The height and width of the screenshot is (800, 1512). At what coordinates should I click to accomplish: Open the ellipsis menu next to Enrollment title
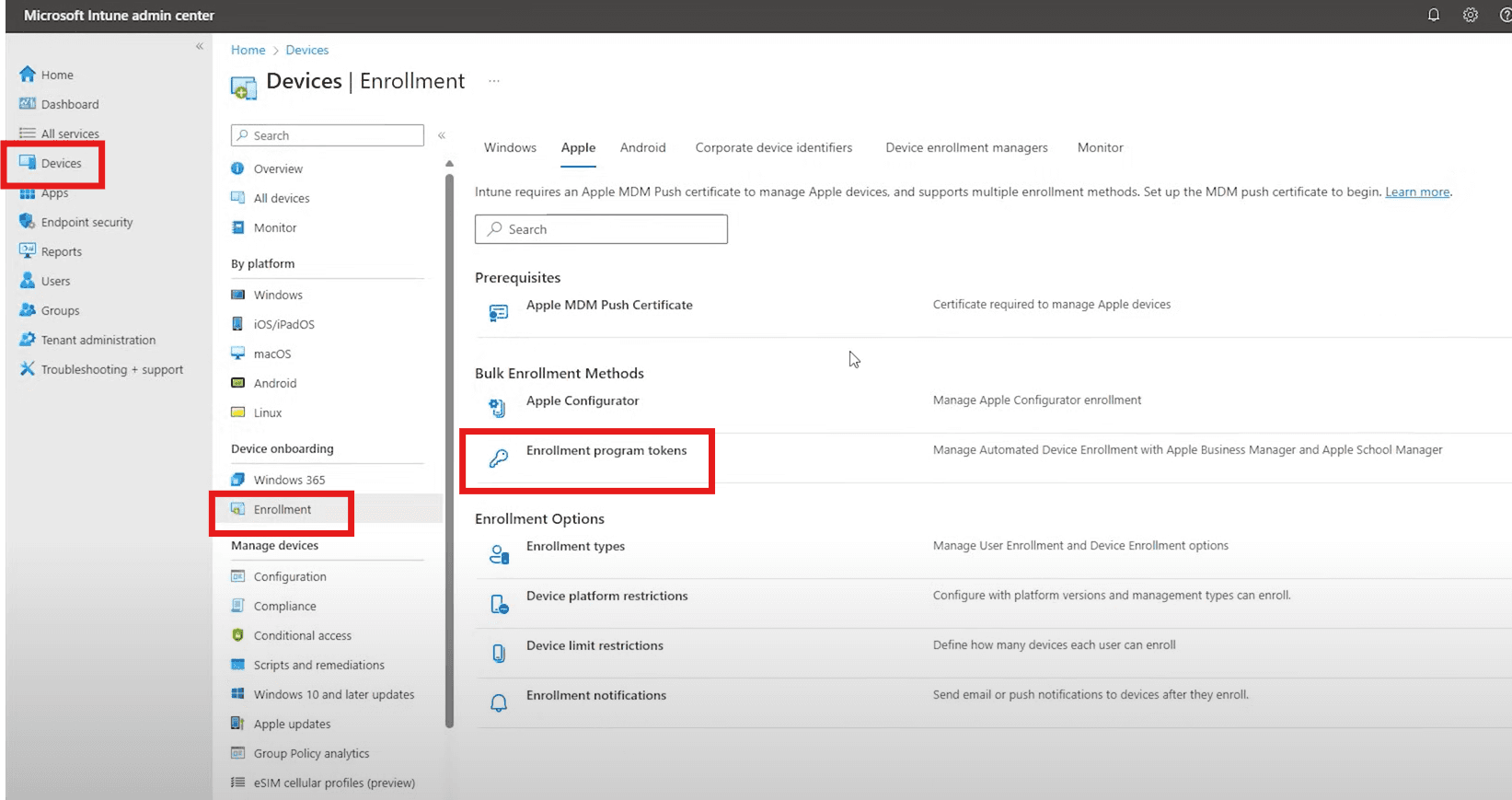[x=494, y=81]
